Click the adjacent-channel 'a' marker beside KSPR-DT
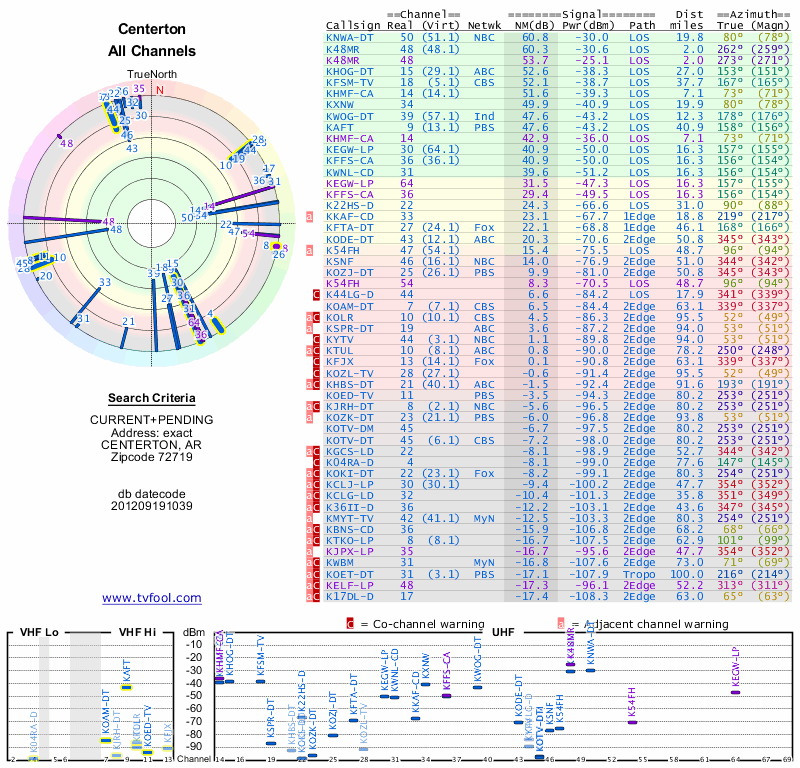800x768 pixels. pyautogui.click(x=309, y=329)
